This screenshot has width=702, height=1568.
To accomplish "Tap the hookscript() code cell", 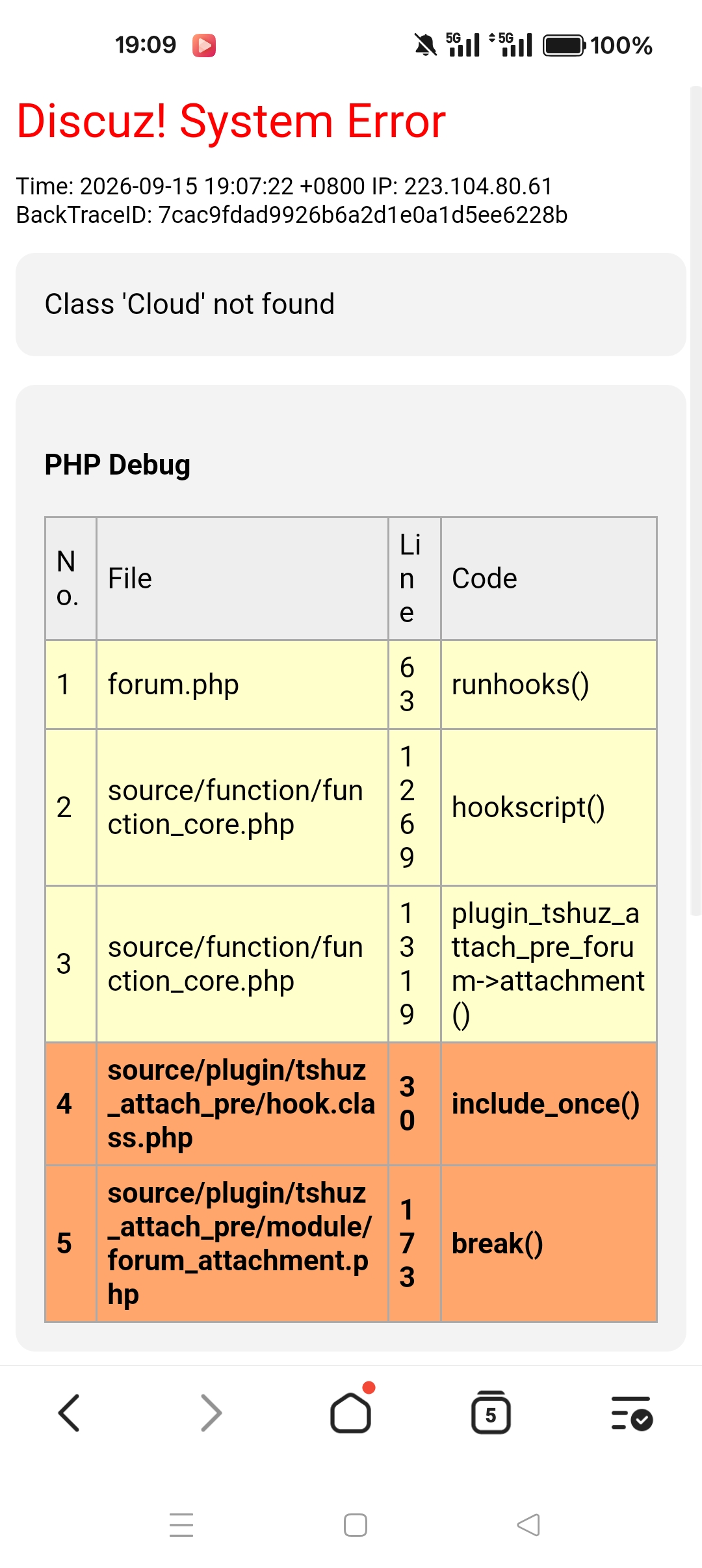I will tap(549, 807).
